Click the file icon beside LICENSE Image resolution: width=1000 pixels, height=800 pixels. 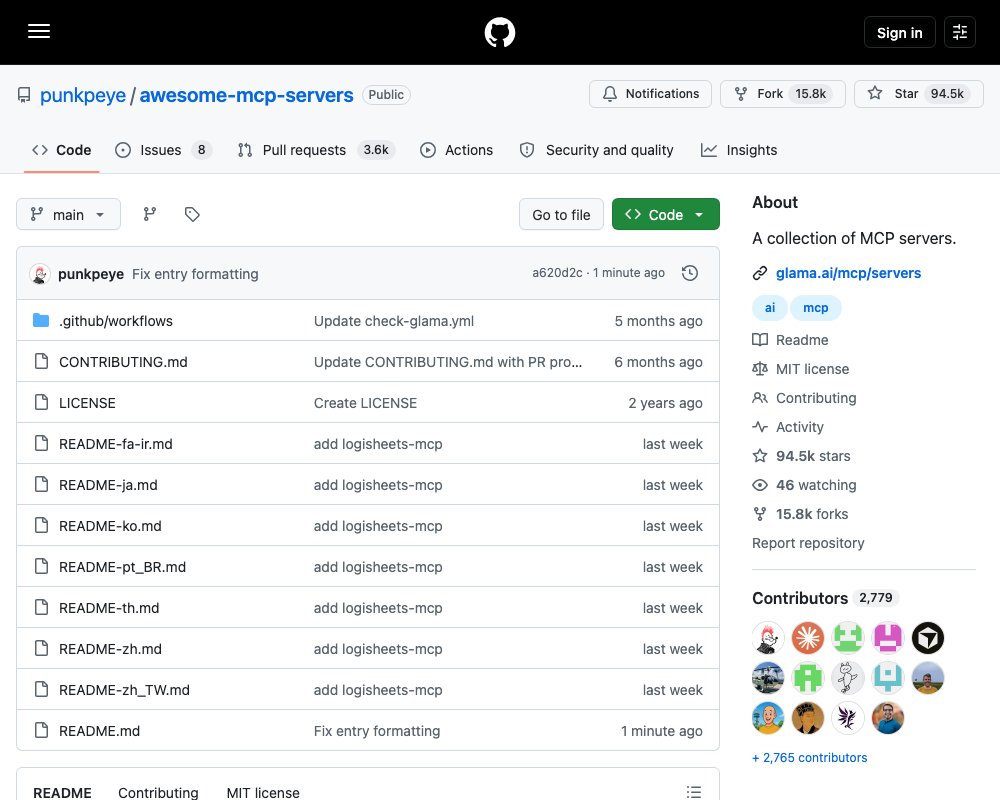pyautogui.click(x=41, y=403)
